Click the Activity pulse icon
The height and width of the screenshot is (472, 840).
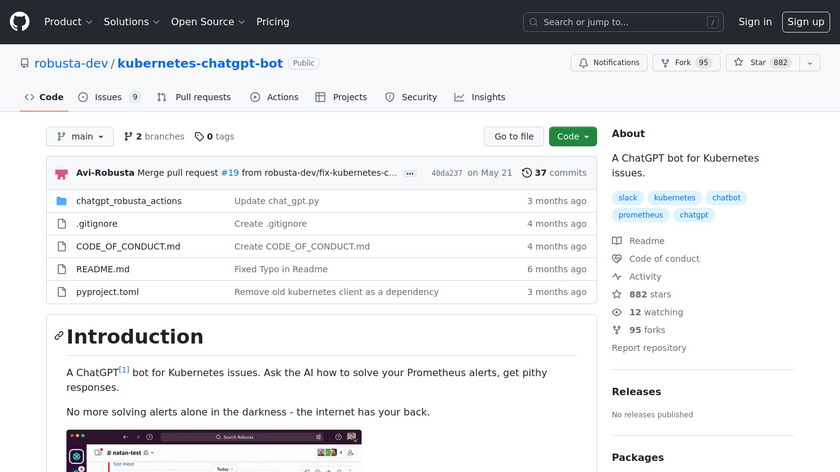[617, 276]
